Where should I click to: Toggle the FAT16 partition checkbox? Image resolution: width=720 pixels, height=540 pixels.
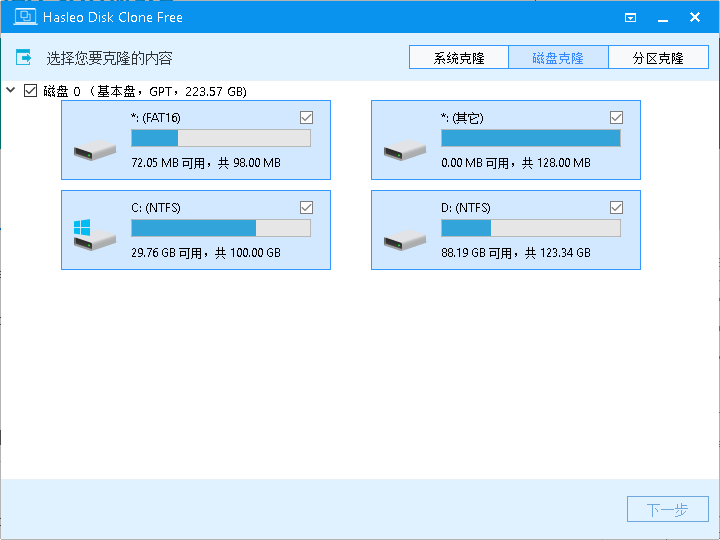click(x=306, y=118)
